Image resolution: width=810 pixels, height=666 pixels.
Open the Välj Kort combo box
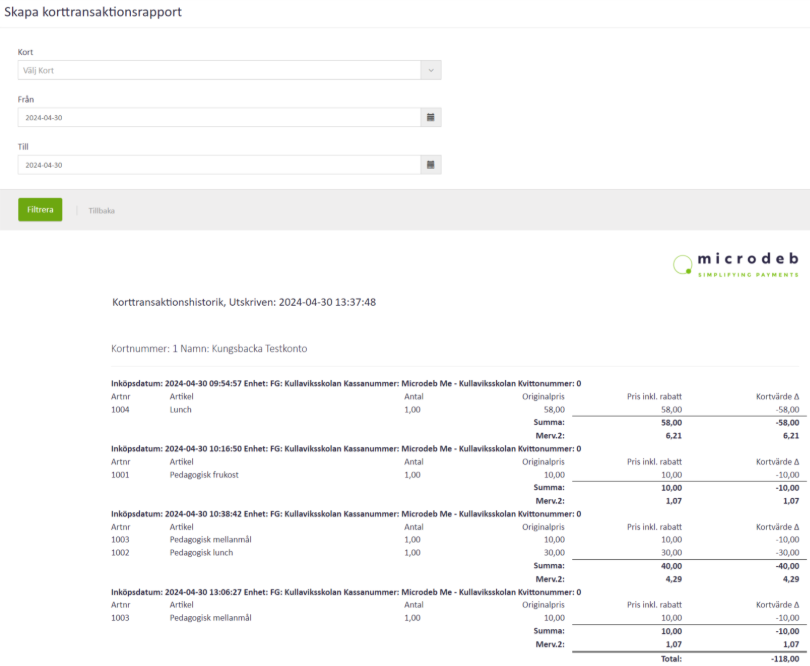coord(220,71)
